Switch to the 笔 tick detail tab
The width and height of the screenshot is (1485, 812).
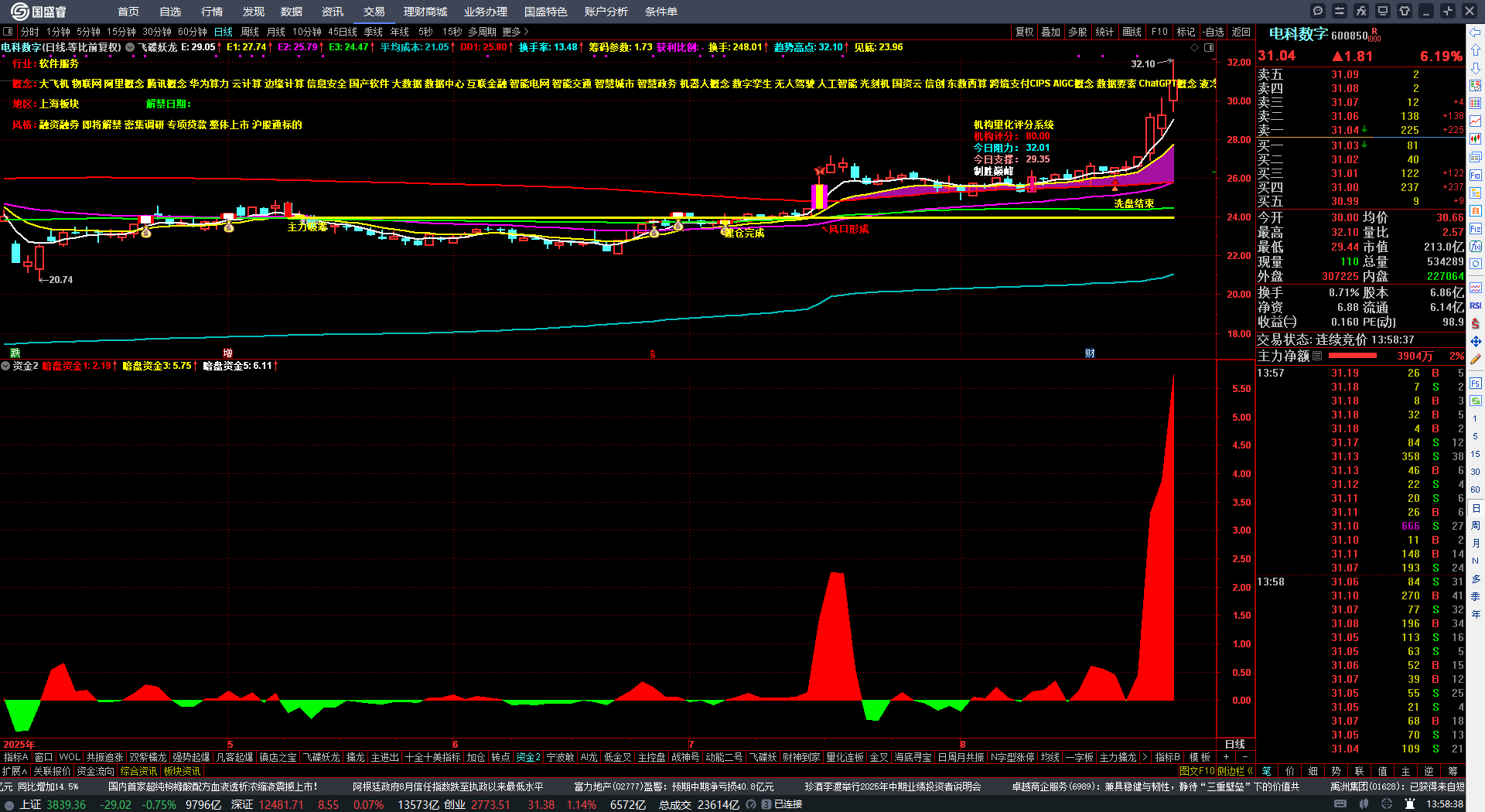(1267, 771)
